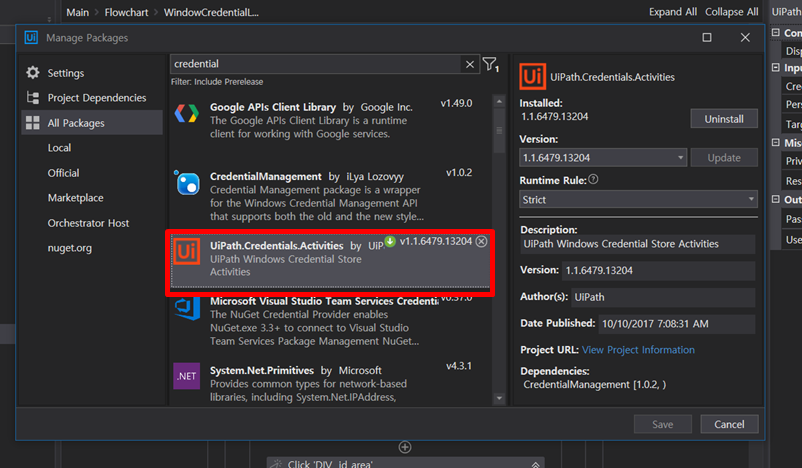Click the Settings gear icon
Image resolution: width=802 pixels, height=468 pixels.
pyautogui.click(x=33, y=73)
